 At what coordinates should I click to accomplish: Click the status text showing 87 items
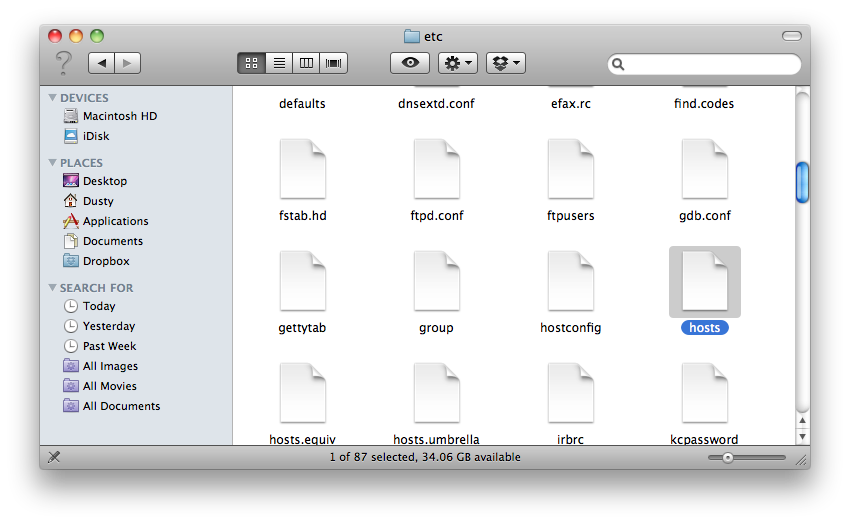[425, 457]
